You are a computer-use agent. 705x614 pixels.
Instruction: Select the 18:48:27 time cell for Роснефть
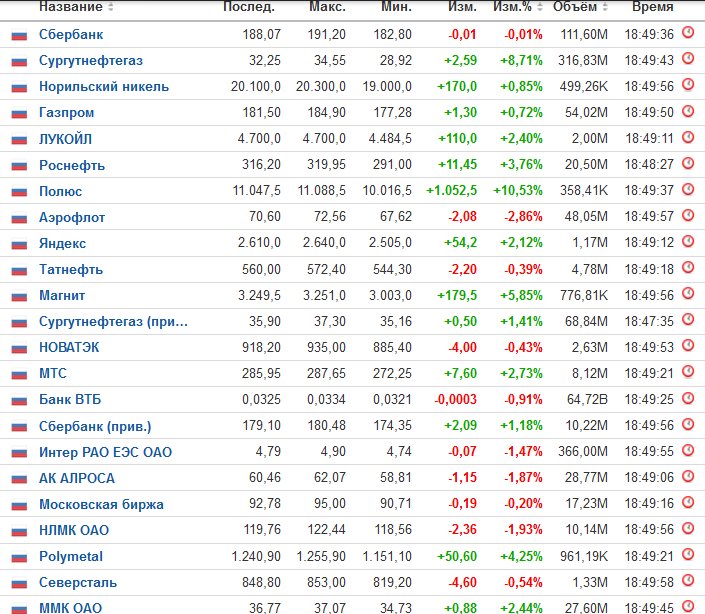click(649, 165)
